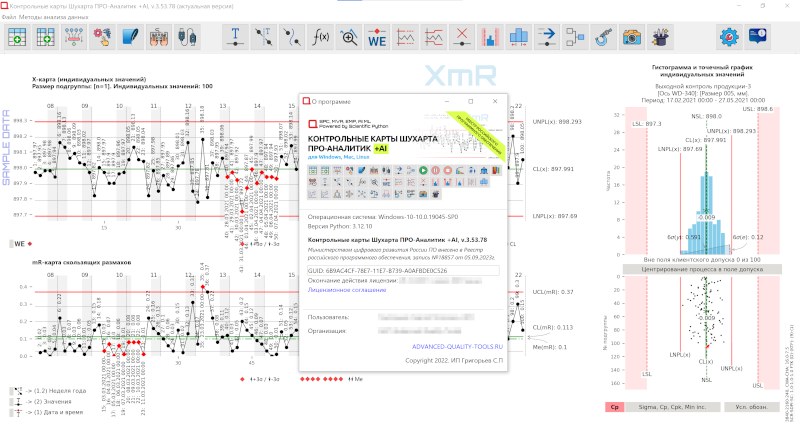Open settings with the blue gear icon
Image resolution: width=800 pixels, height=428 pixels.
[x=730, y=37]
